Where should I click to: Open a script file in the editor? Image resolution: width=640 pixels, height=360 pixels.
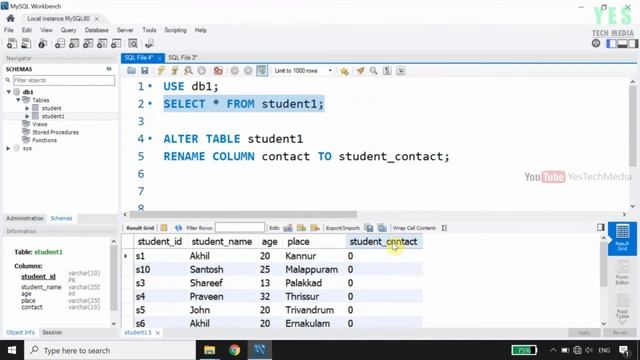[x=131, y=71]
